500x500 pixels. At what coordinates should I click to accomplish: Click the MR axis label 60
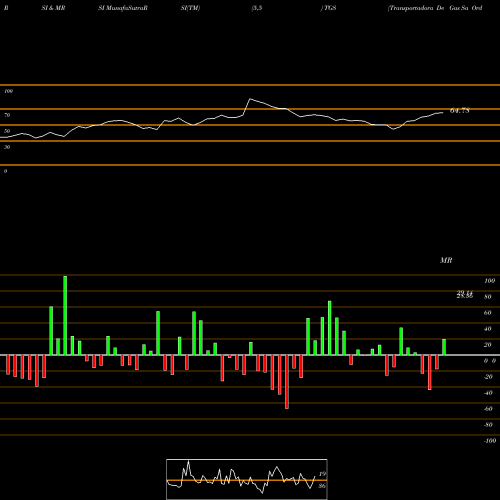488,313
